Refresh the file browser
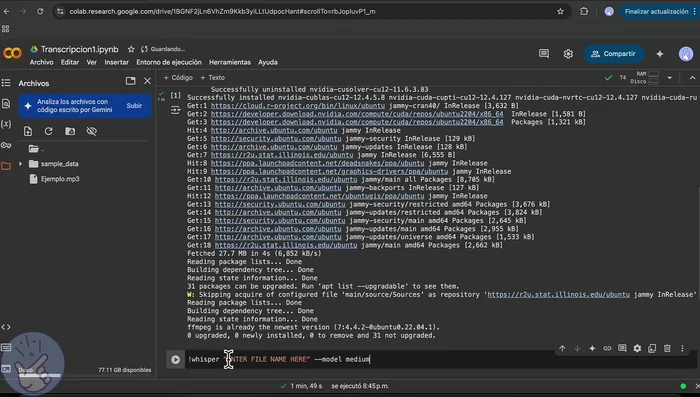Viewport: 700px width, 397px height. (x=49, y=131)
